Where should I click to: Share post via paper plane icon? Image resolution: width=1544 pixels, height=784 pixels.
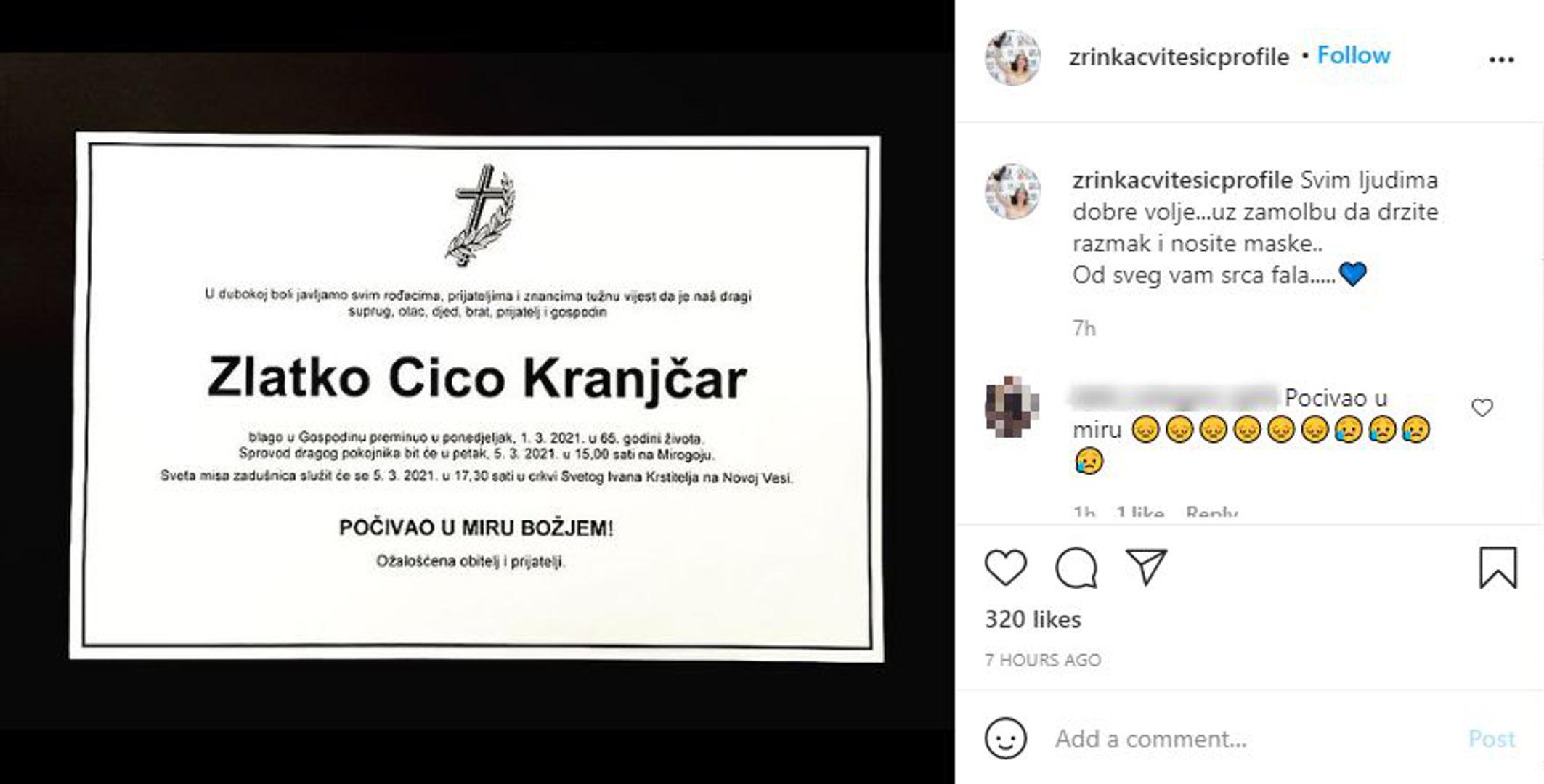(x=1145, y=566)
